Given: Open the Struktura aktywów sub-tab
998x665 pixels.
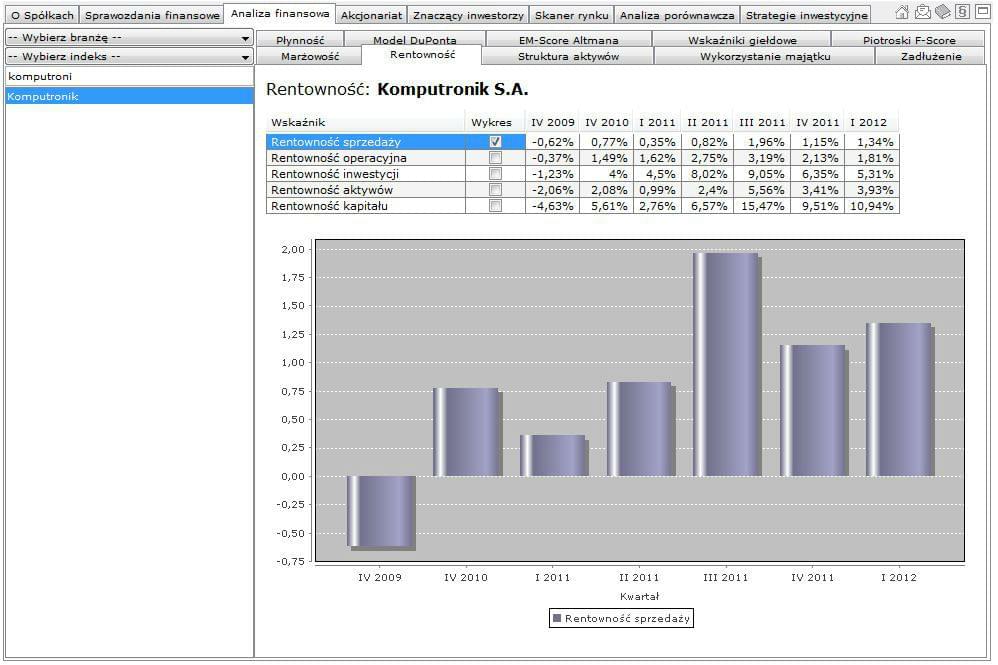Looking at the screenshot, I should [568, 57].
